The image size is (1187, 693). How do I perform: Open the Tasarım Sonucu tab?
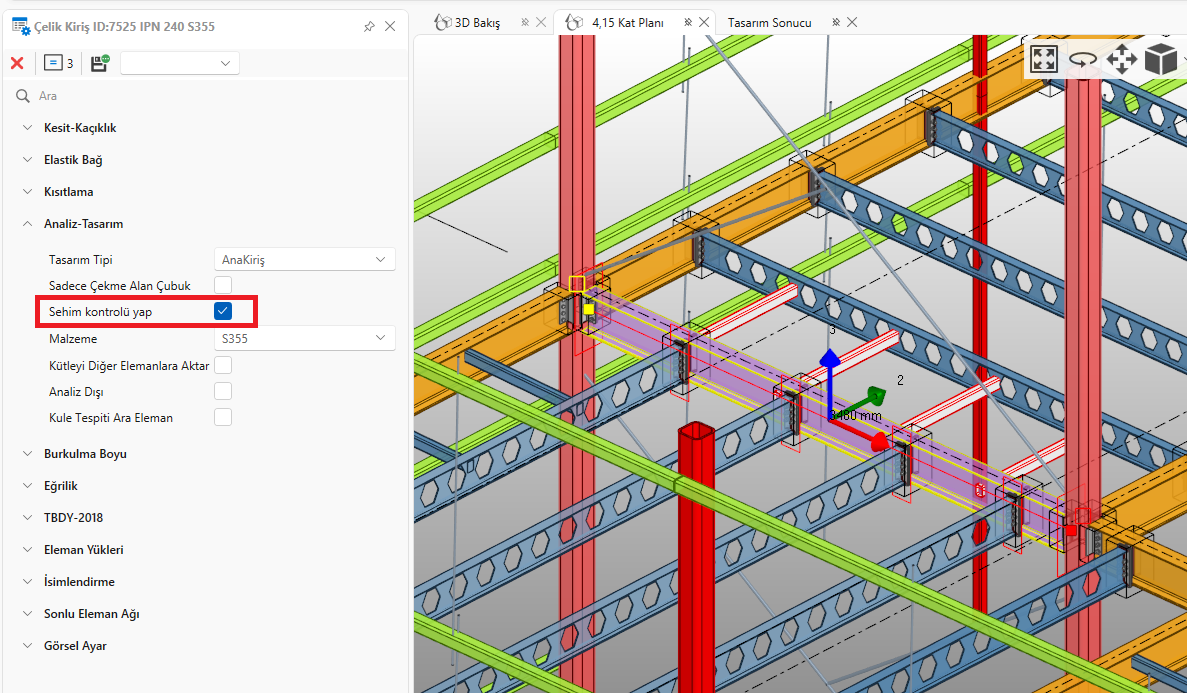coord(769,22)
